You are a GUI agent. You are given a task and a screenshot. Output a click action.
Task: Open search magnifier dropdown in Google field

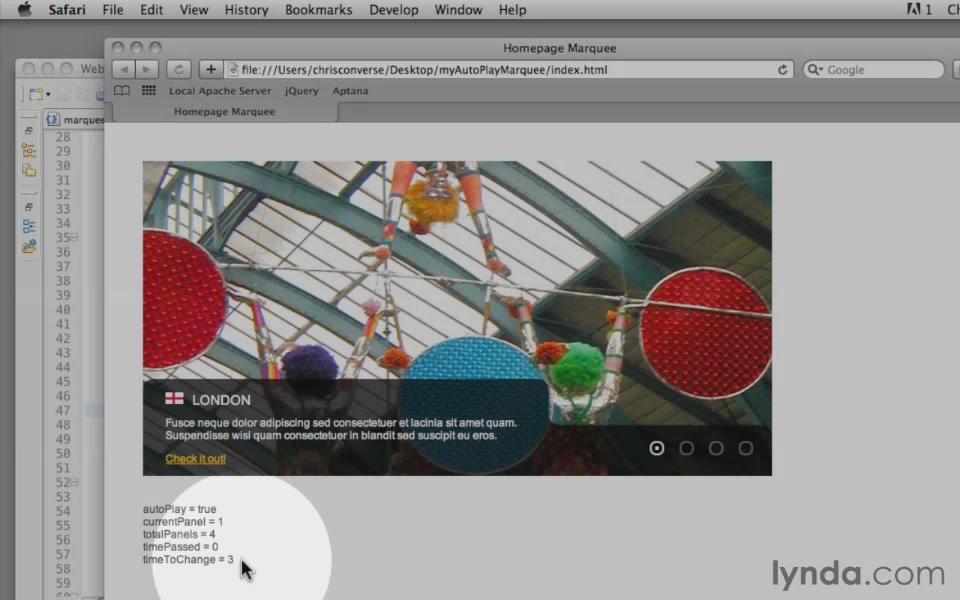(815, 70)
